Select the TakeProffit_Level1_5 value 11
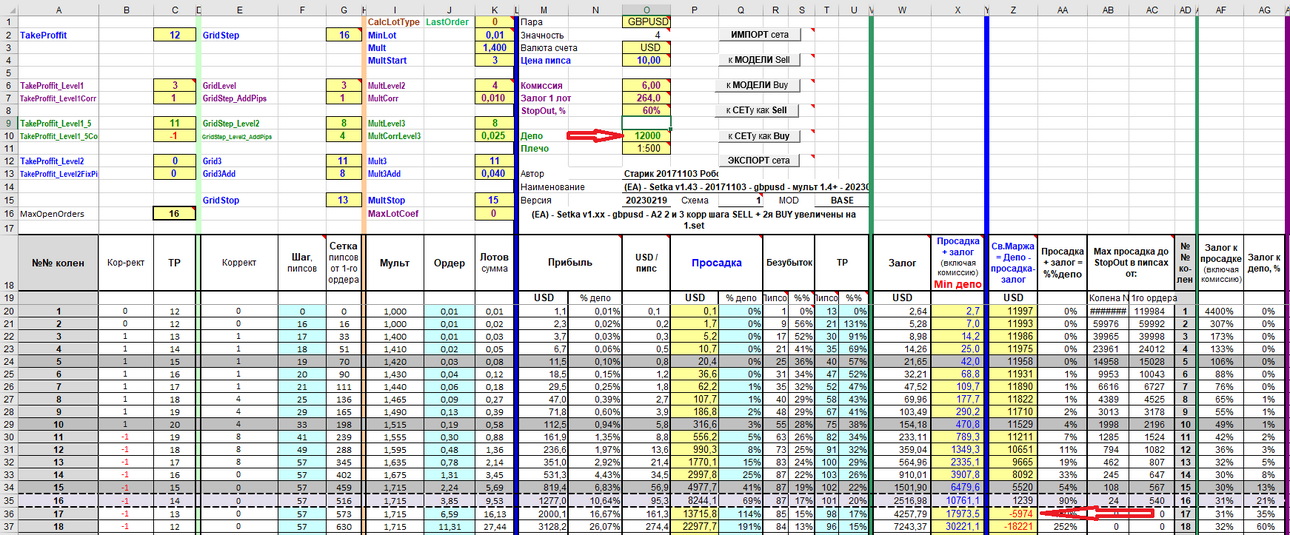1290x535 pixels. 175,123
